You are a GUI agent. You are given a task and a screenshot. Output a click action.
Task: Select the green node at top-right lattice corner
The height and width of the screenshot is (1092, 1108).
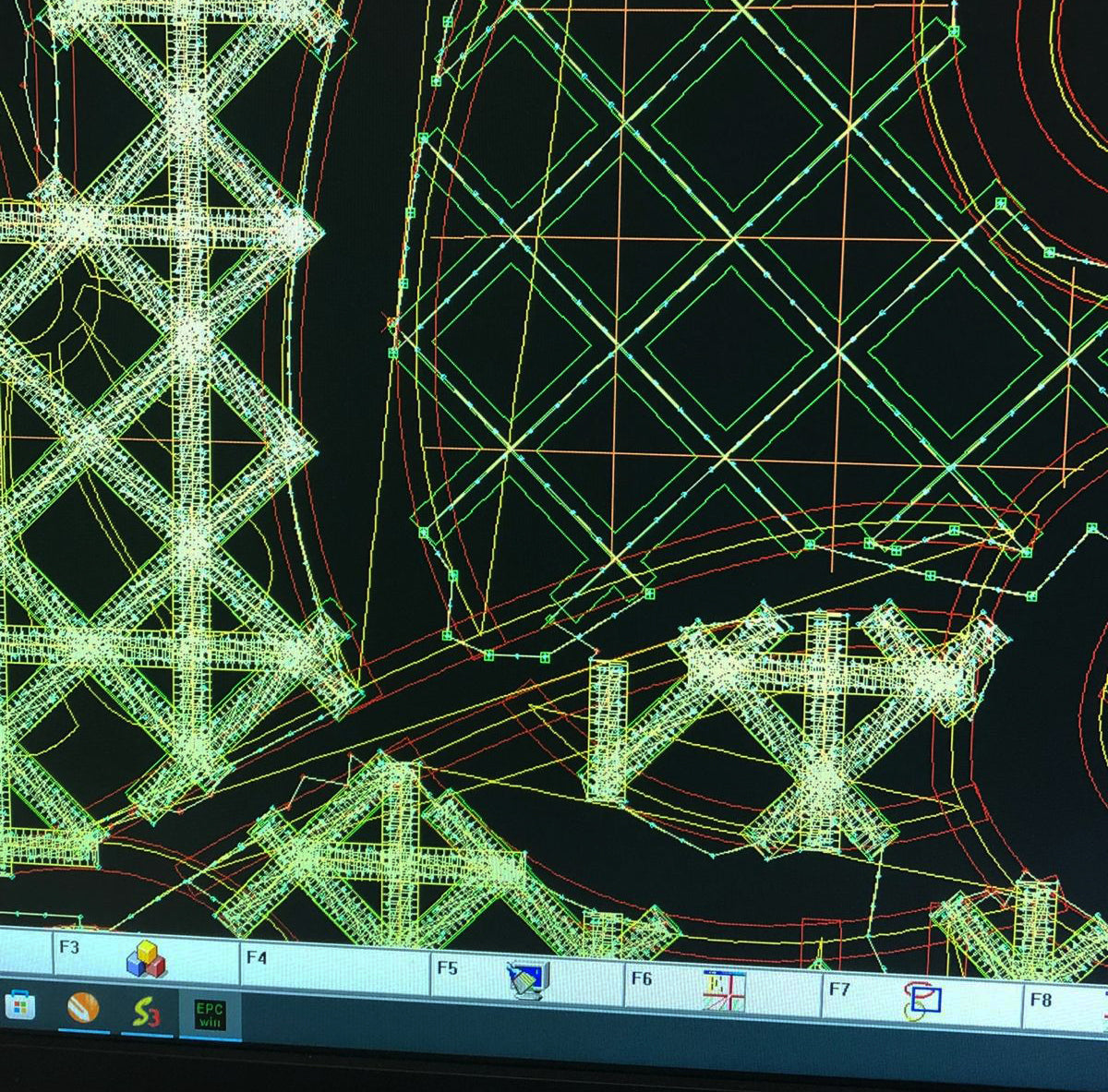[x=953, y=31]
